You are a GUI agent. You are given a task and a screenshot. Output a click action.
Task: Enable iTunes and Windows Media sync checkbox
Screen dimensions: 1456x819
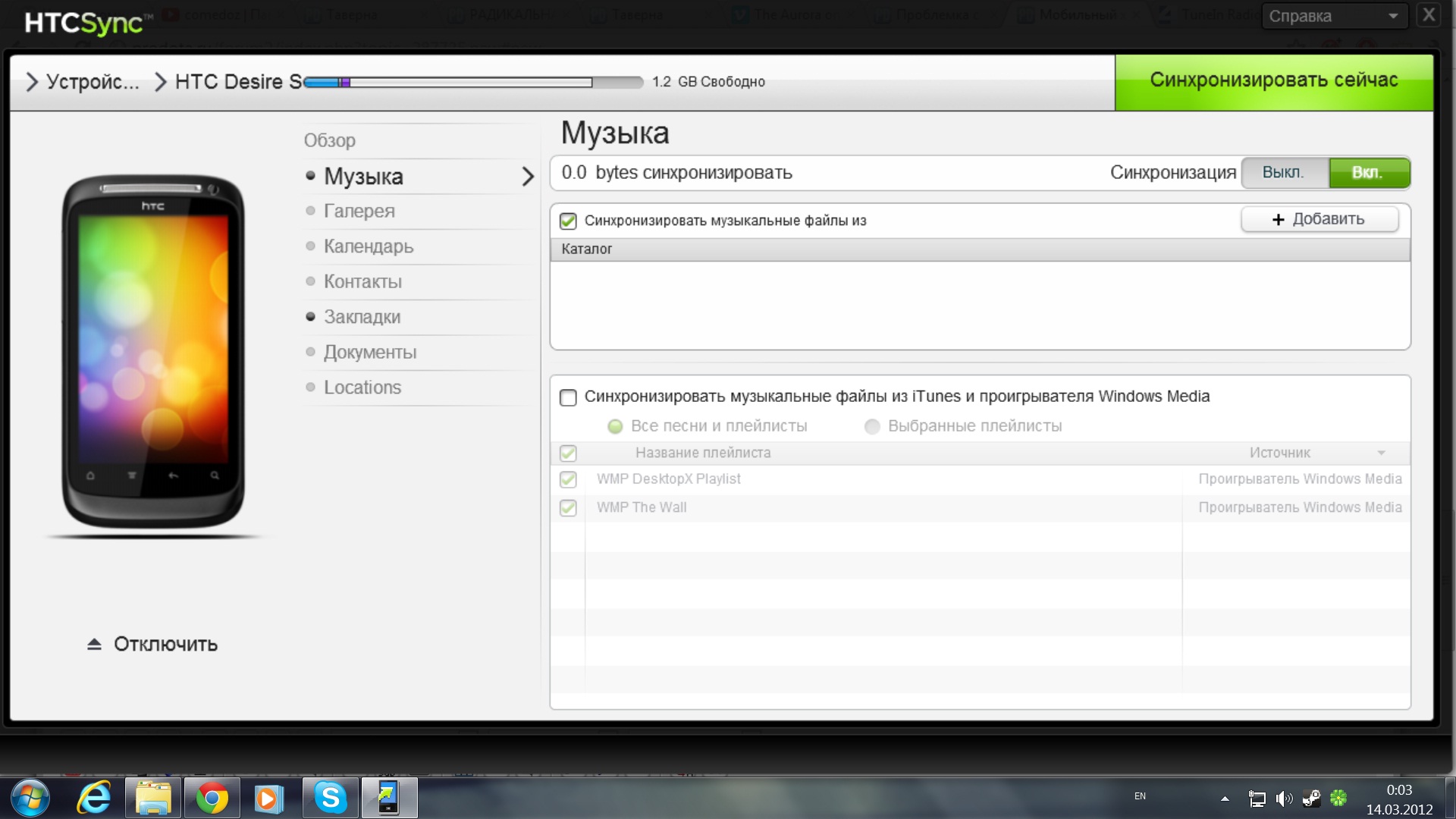point(568,397)
